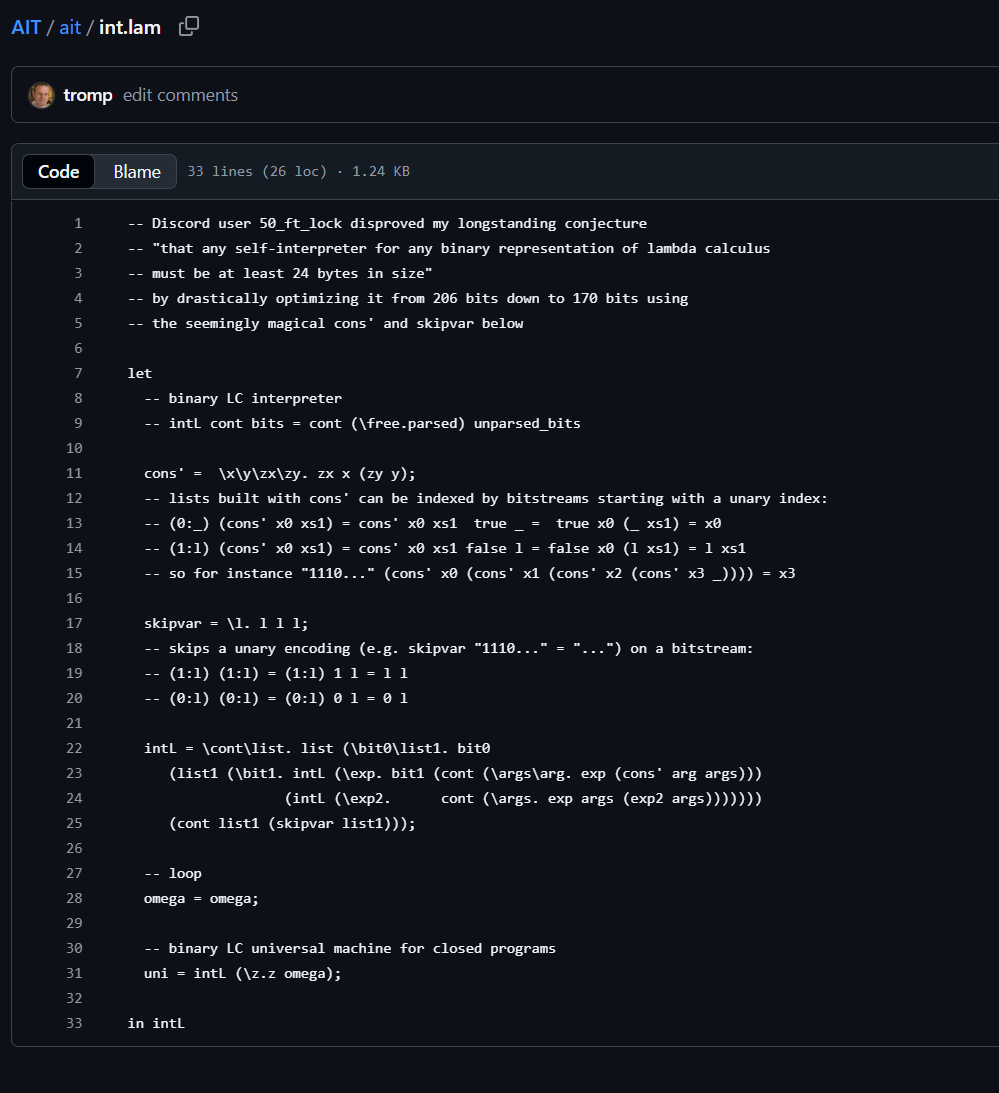Select line number 7 for the let line

tap(78, 373)
